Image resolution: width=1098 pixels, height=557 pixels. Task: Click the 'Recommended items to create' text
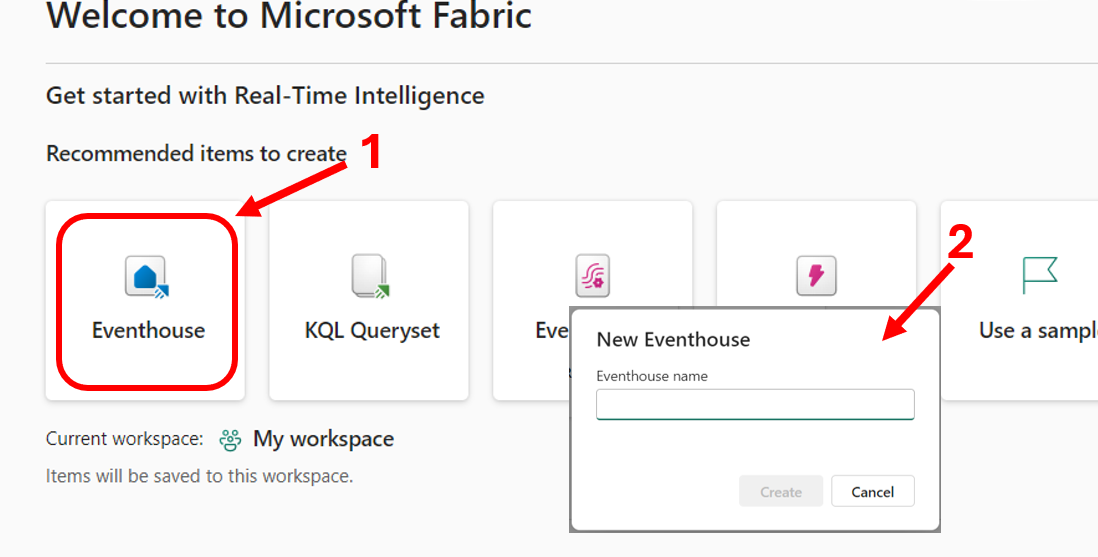coord(196,154)
